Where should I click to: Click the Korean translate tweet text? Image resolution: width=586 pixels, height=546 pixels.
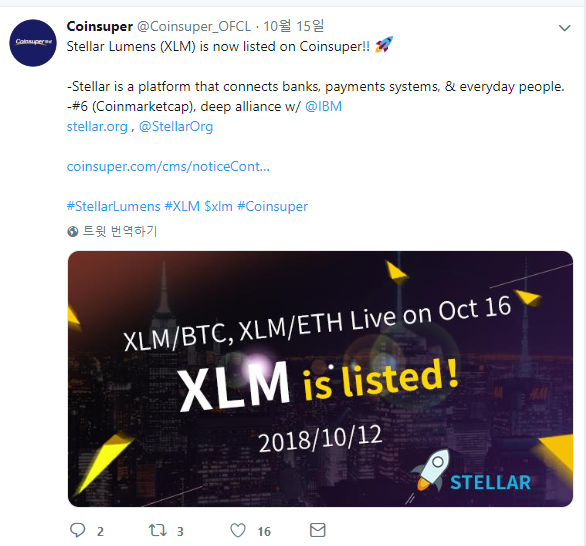[x=120, y=231]
